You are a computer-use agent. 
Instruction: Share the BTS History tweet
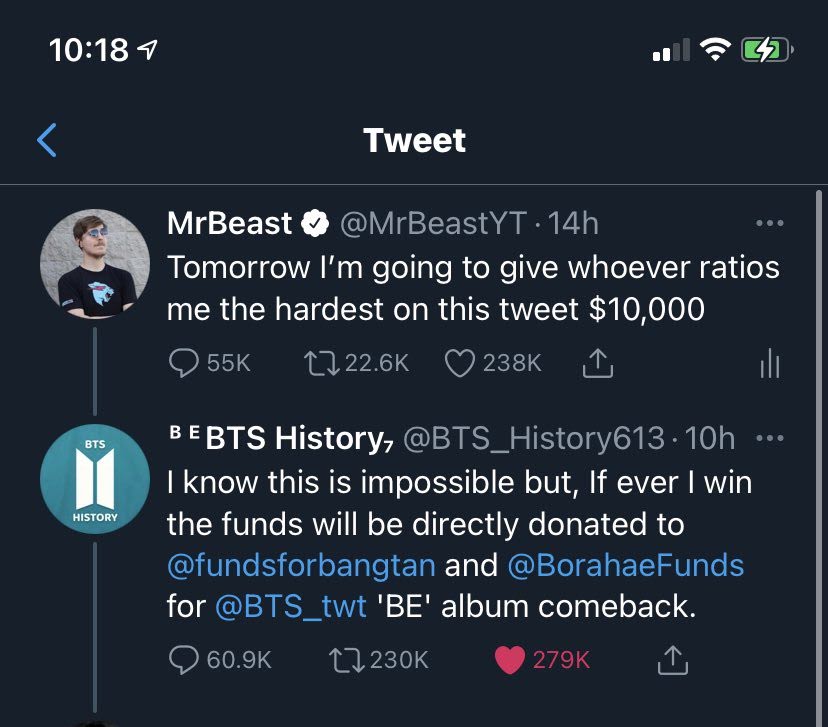coord(672,659)
